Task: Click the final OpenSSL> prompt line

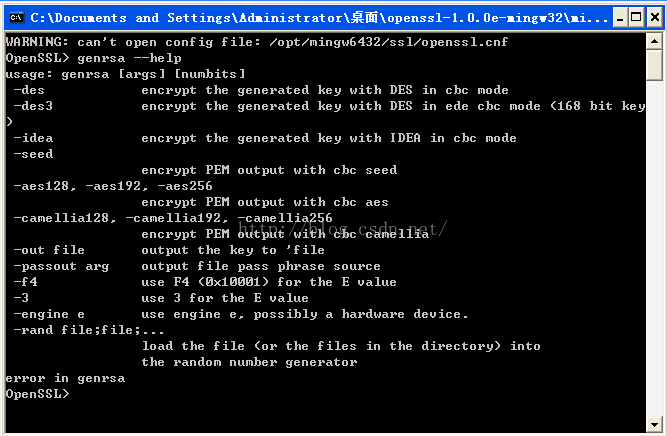Action: click(37, 394)
